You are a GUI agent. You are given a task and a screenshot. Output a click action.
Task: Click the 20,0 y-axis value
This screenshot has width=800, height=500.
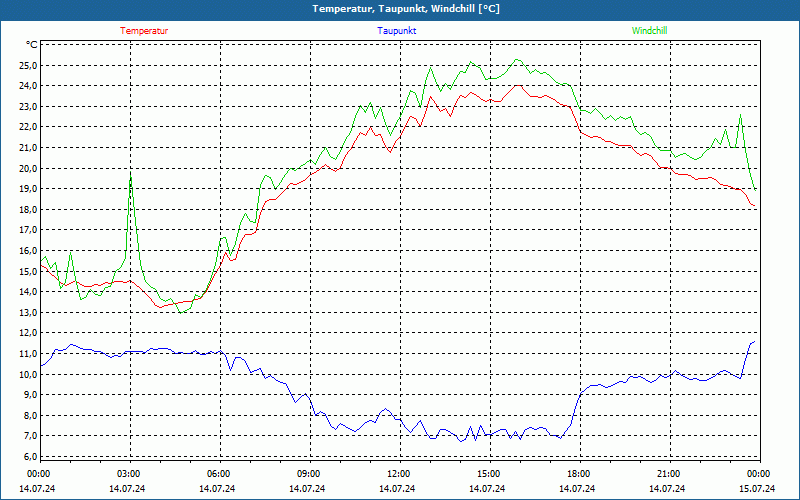[28, 168]
